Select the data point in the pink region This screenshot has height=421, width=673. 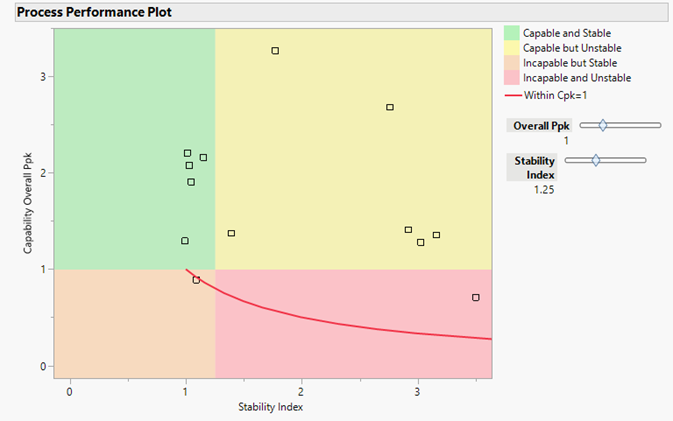point(476,297)
